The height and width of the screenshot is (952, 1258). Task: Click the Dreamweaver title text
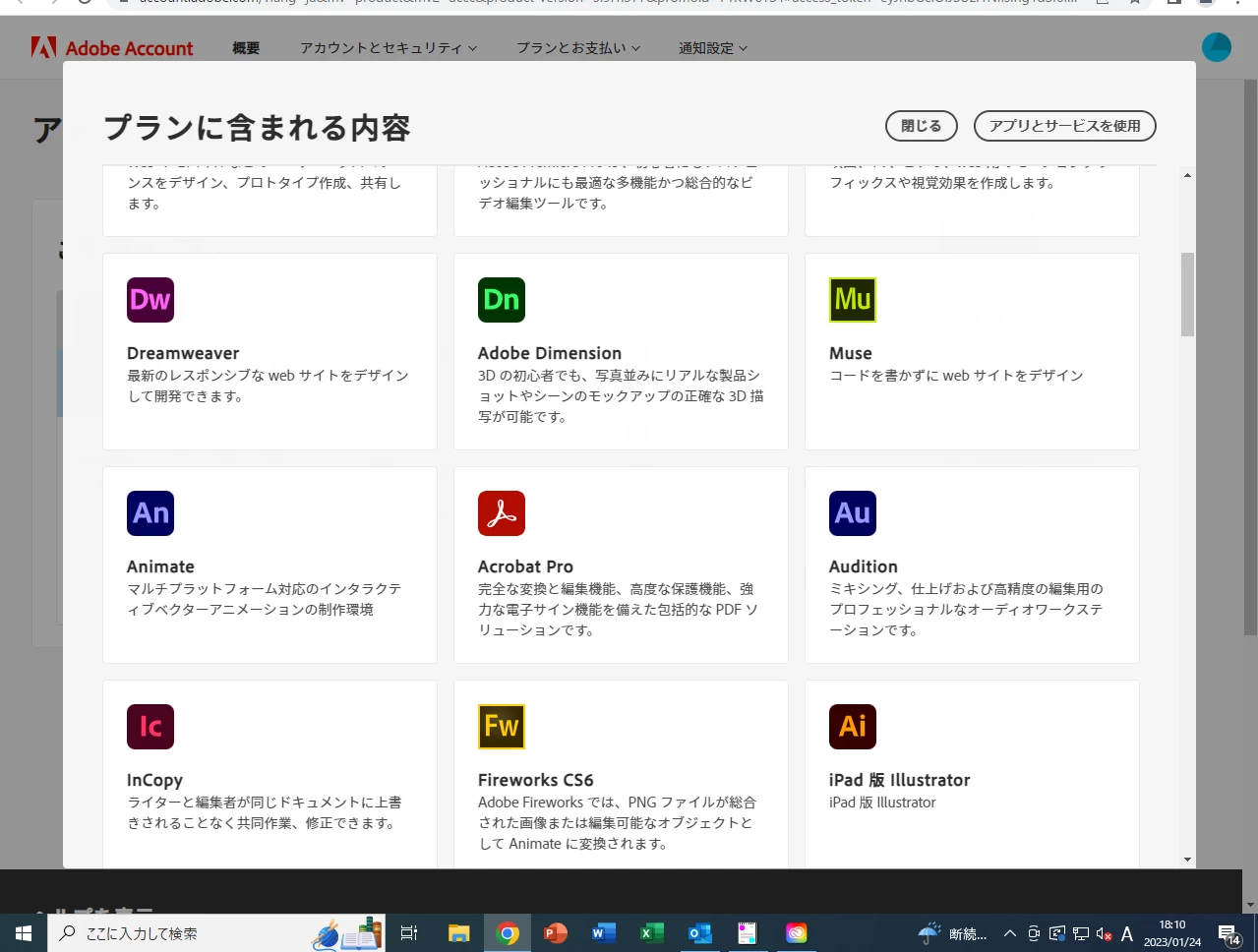click(x=183, y=353)
